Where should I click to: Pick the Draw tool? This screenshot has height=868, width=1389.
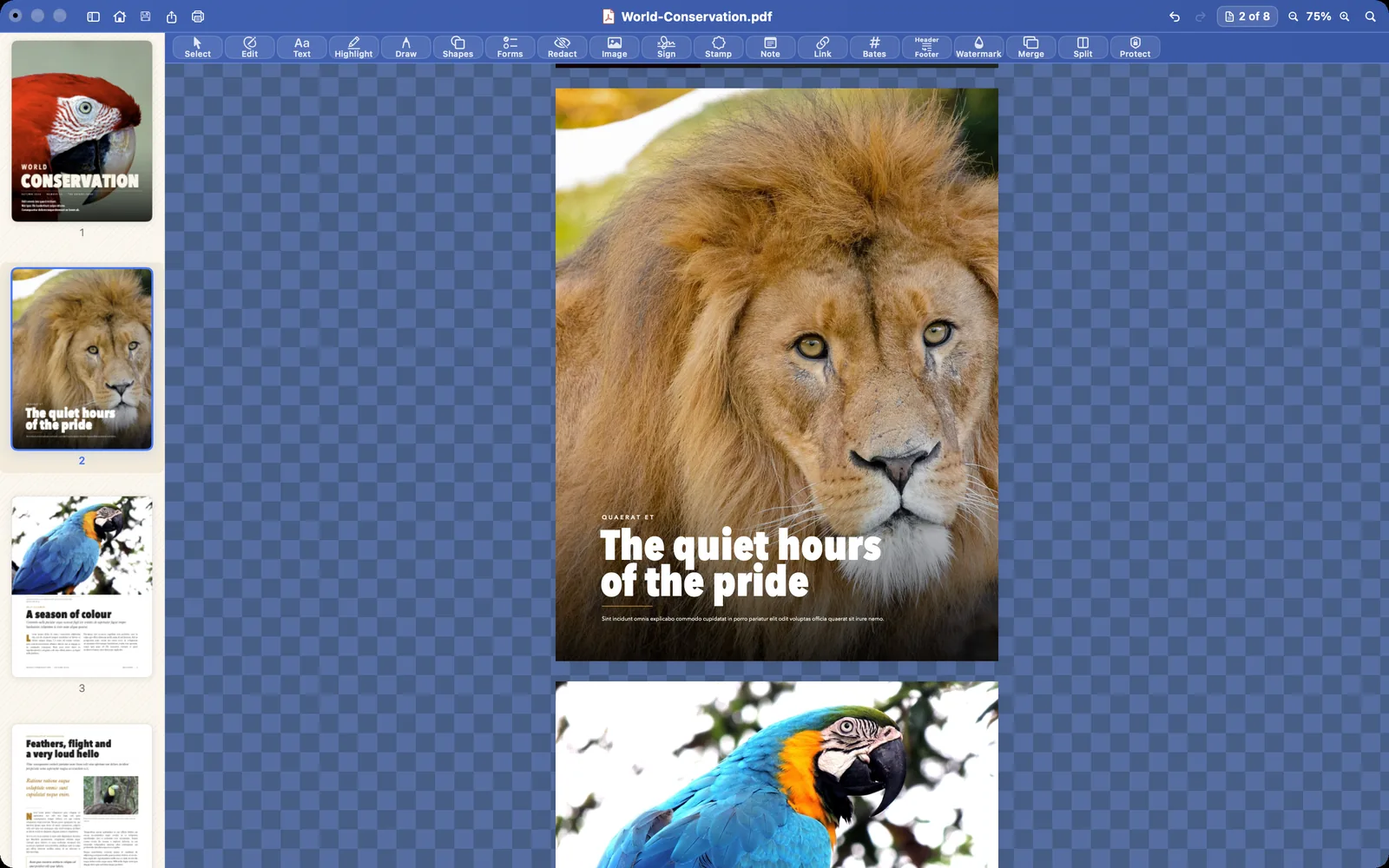[405, 47]
